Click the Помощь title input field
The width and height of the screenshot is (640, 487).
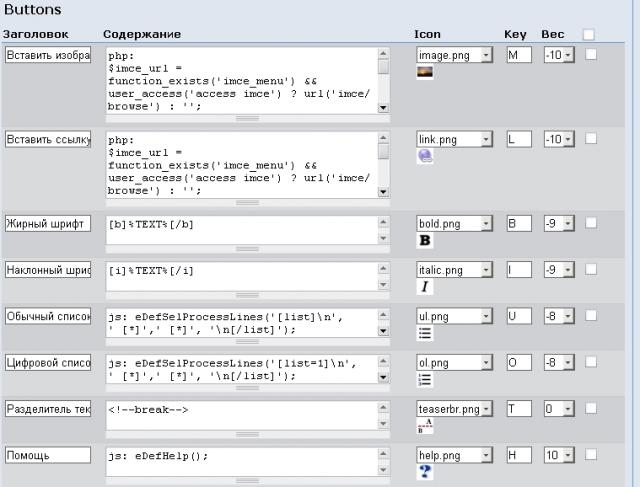[x=48, y=455]
